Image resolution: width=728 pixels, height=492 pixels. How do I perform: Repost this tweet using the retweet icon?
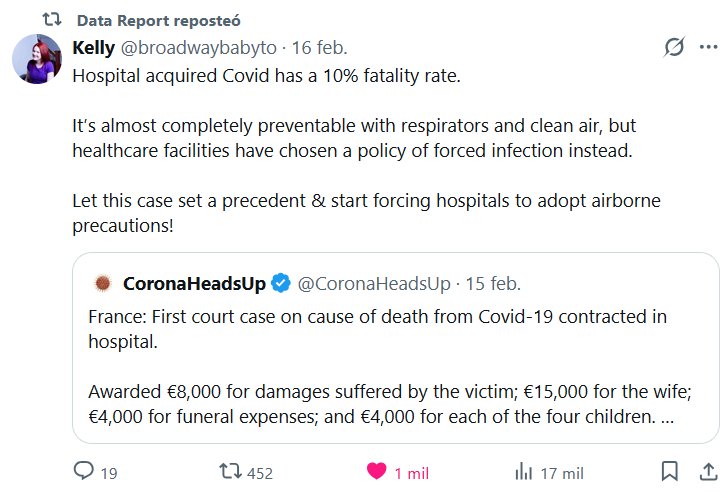[x=228, y=471]
